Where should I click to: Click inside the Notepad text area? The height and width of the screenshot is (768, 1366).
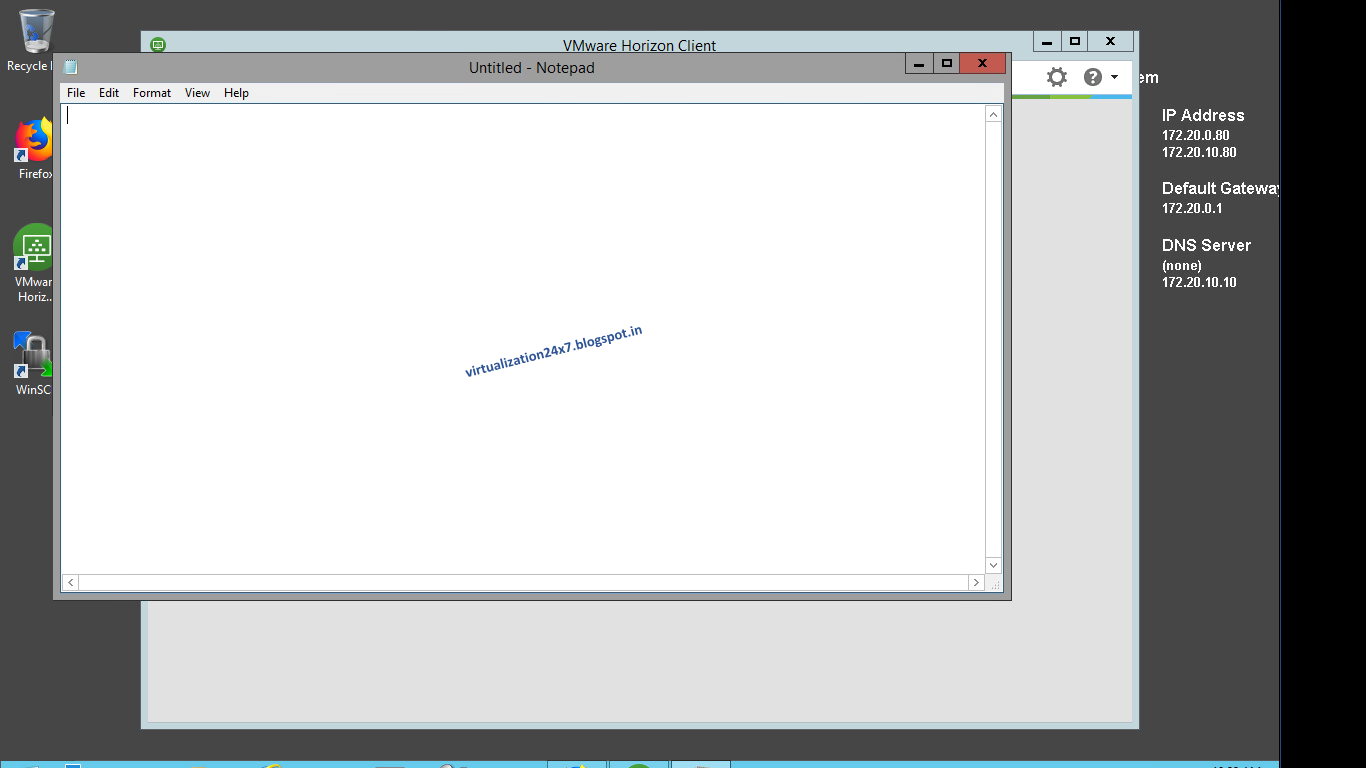(x=523, y=339)
